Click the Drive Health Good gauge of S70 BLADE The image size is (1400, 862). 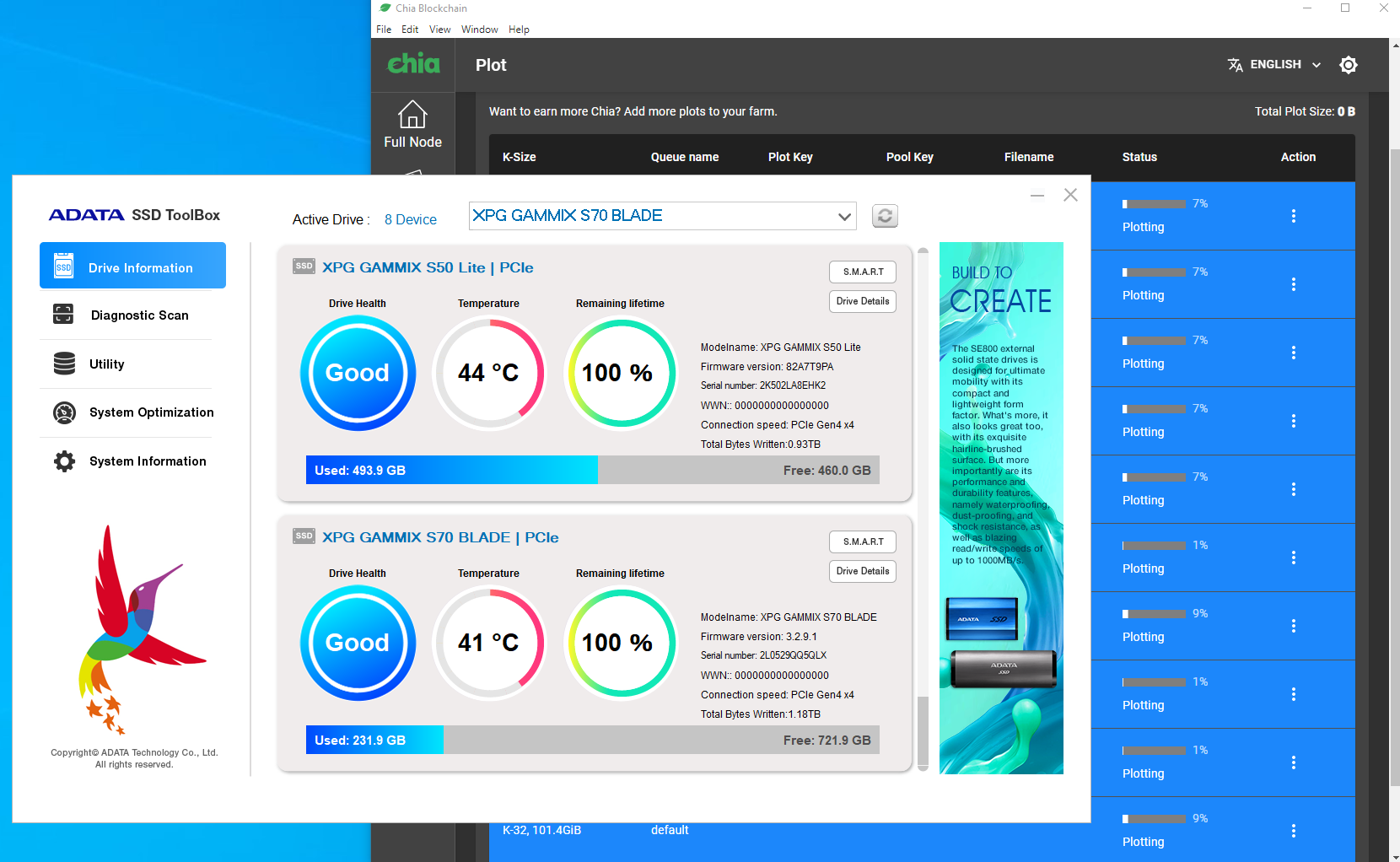pos(358,643)
